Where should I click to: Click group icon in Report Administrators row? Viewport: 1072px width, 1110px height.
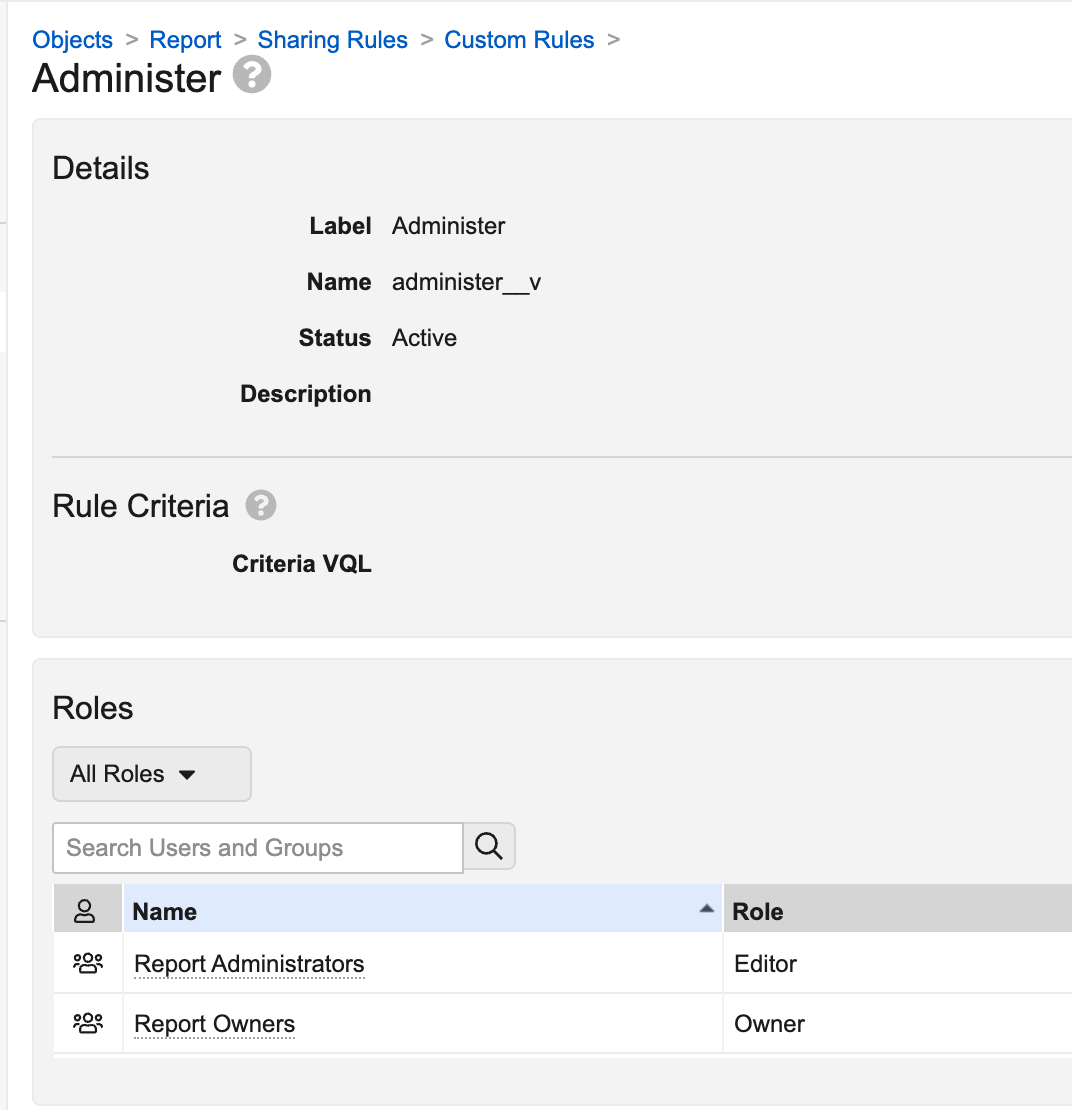coord(88,964)
